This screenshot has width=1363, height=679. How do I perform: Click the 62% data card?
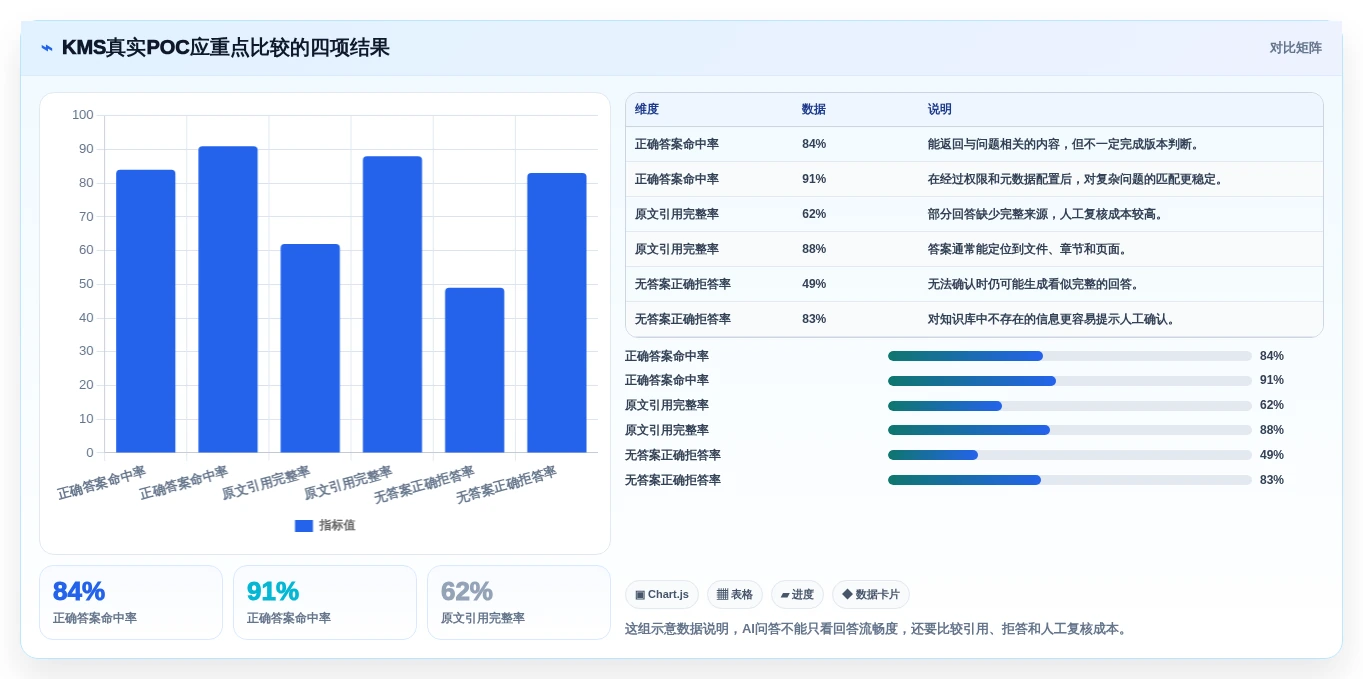pos(519,602)
